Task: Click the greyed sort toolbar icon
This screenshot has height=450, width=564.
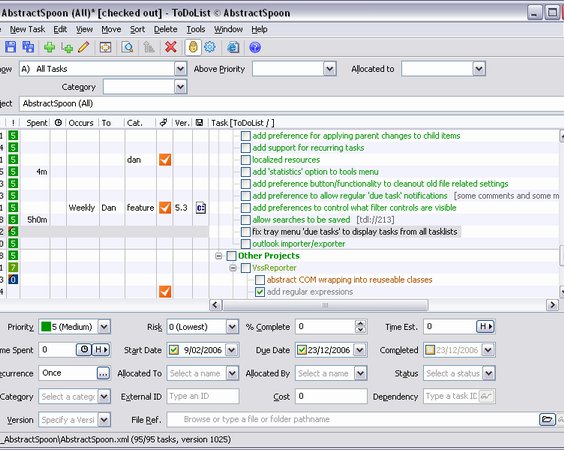Action: [149, 47]
